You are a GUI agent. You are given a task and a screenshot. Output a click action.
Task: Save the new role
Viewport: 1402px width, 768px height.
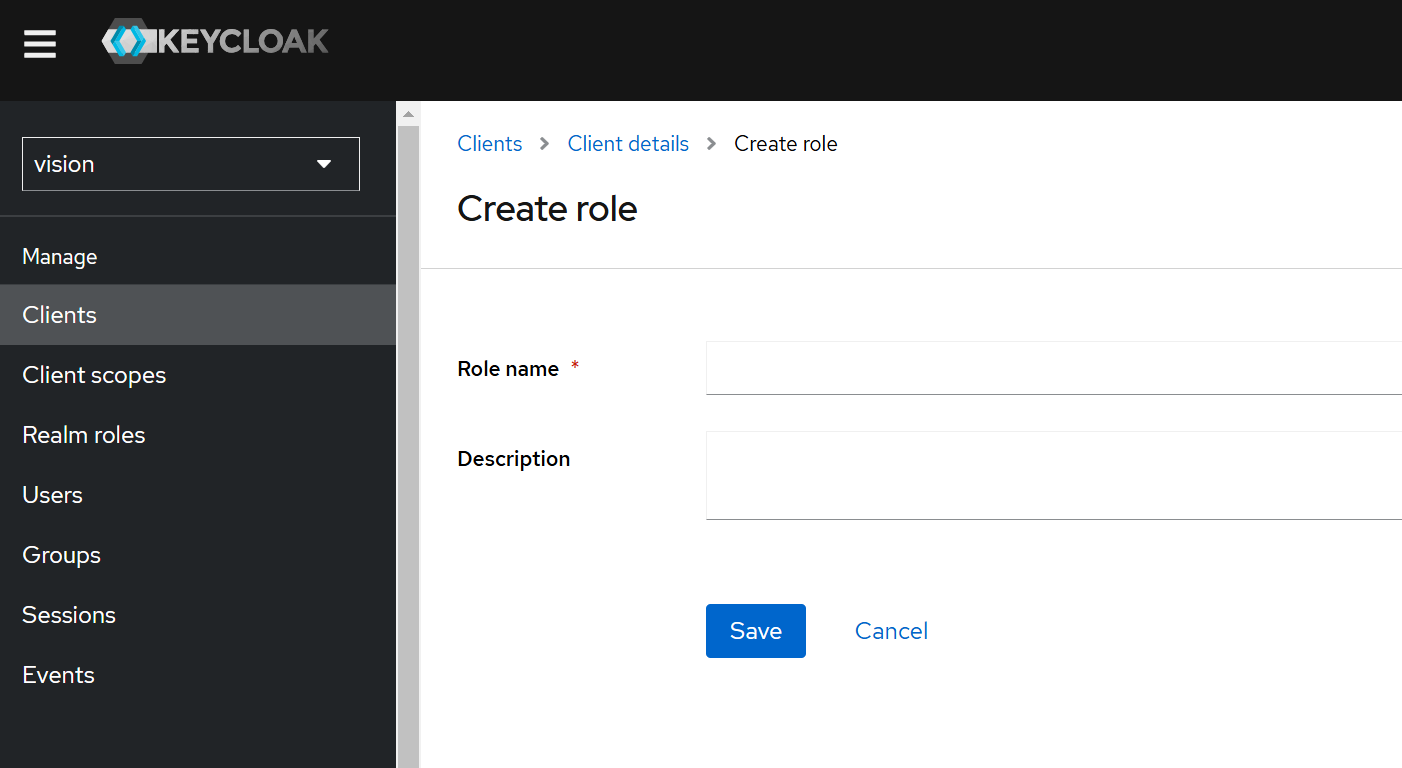pos(755,630)
